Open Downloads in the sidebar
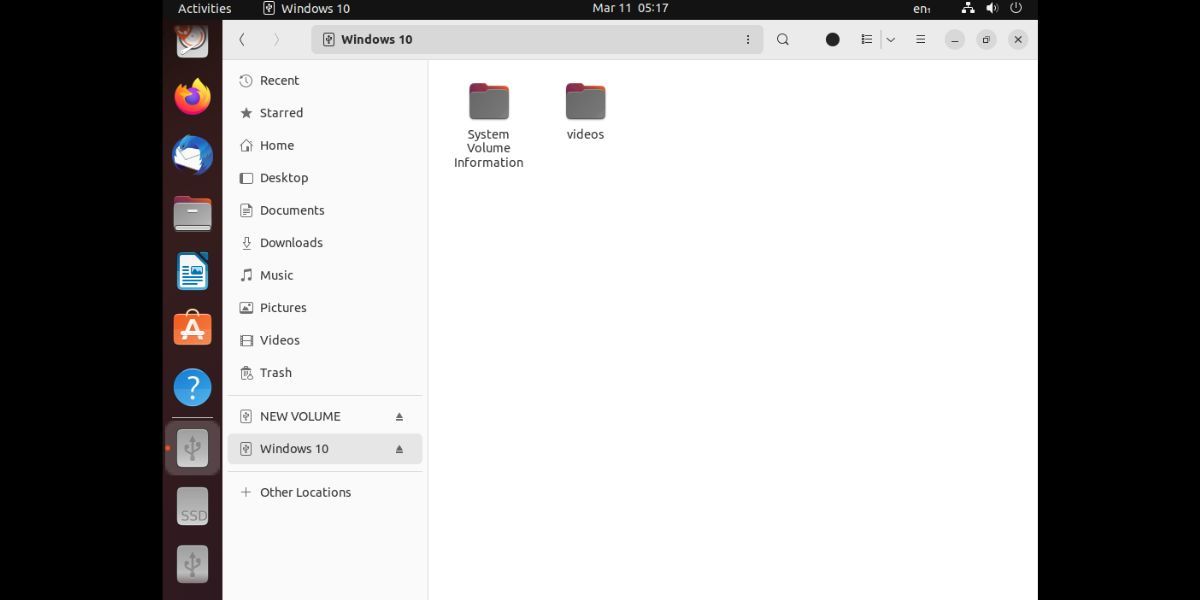Viewport: 1200px width, 600px height. click(x=325, y=243)
